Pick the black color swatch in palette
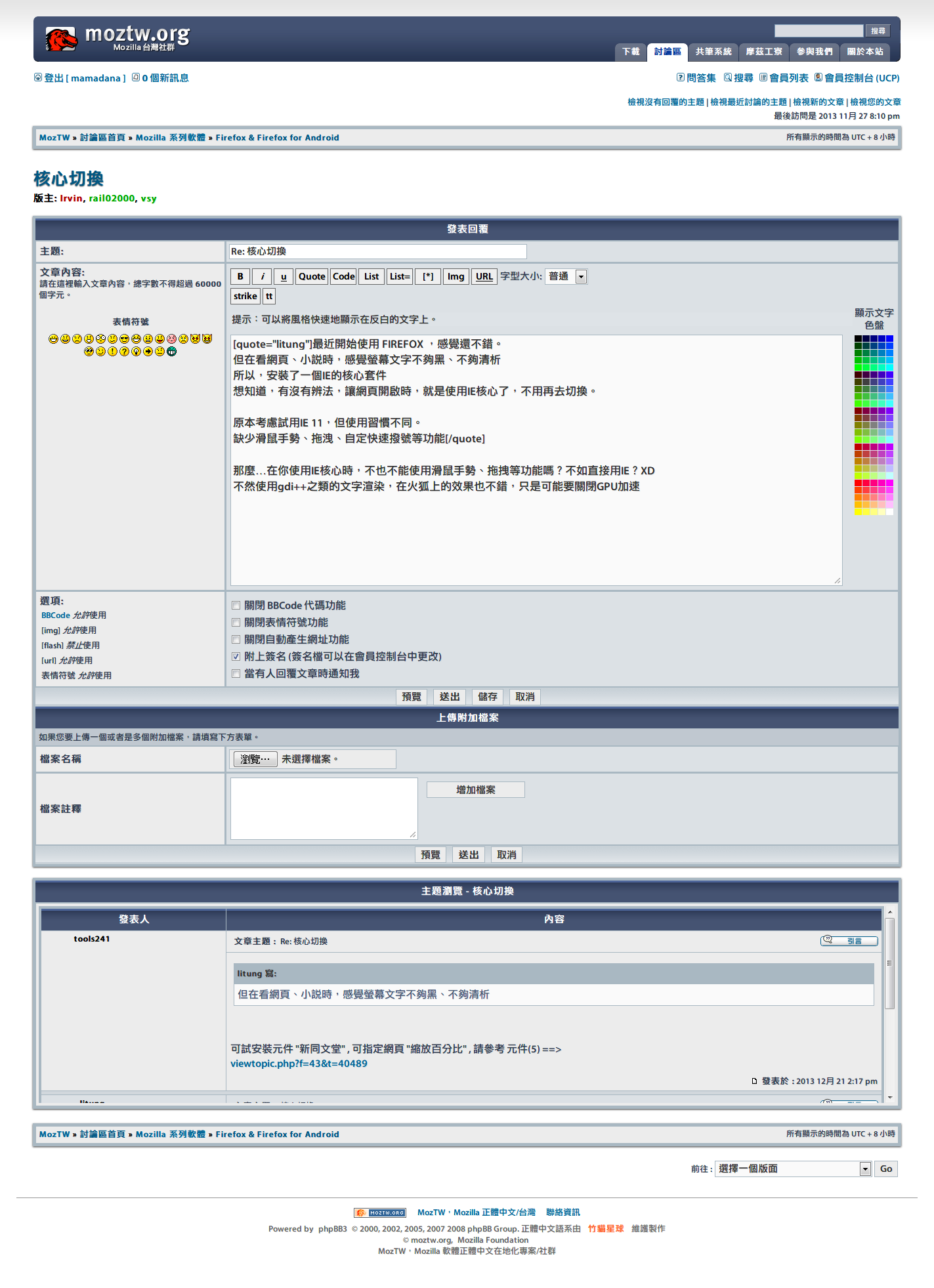The height and width of the screenshot is (1288, 934). click(x=858, y=339)
